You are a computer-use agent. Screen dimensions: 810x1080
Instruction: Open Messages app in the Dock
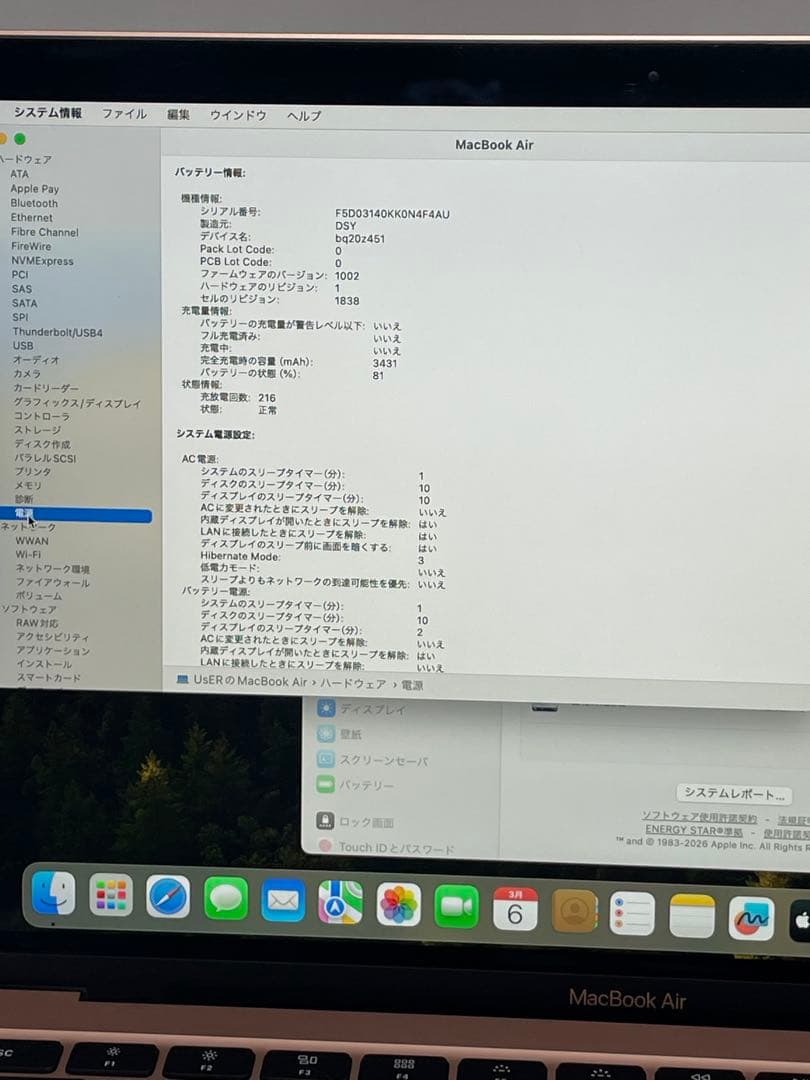tap(226, 898)
